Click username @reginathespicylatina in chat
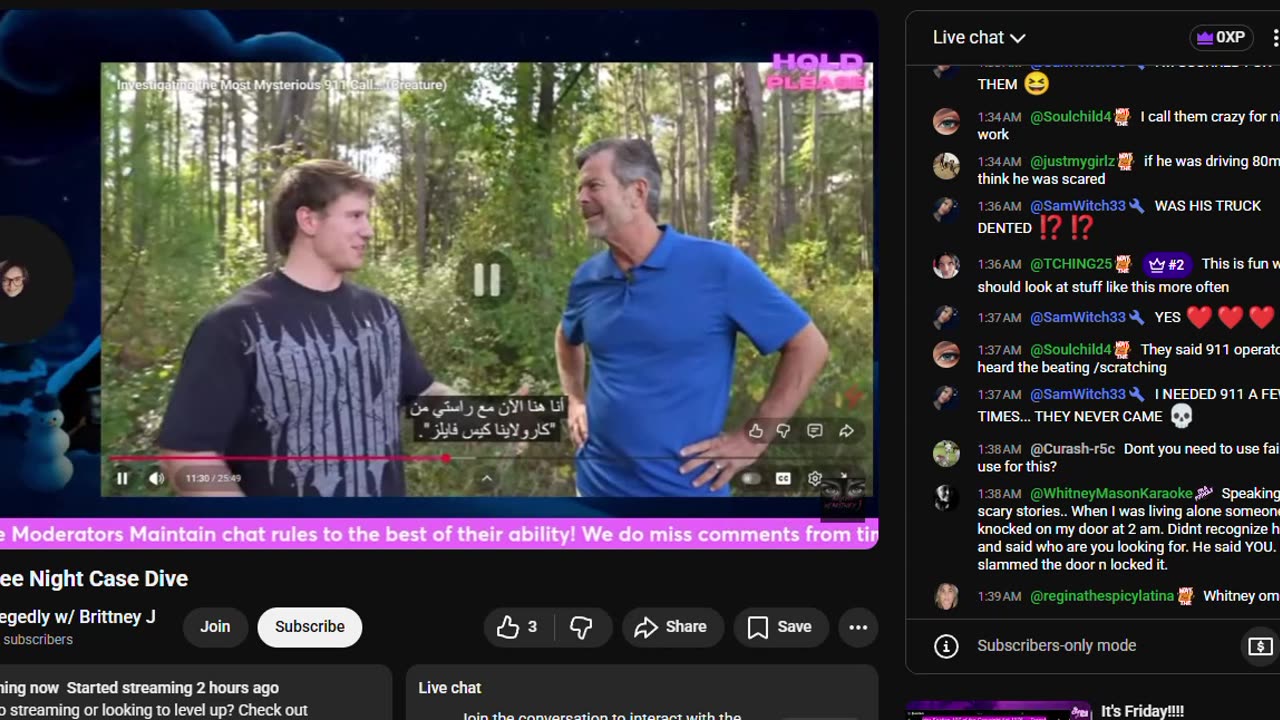1280x720 pixels. point(1102,596)
